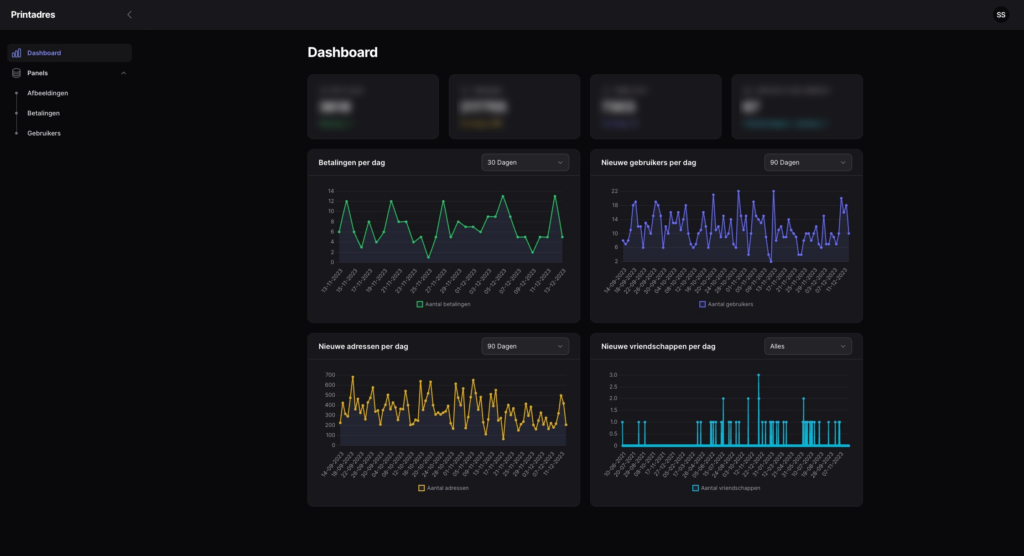The image size is (1024, 556).
Task: Click the tallest spike in vriendschappen chart
Action: [759, 376]
